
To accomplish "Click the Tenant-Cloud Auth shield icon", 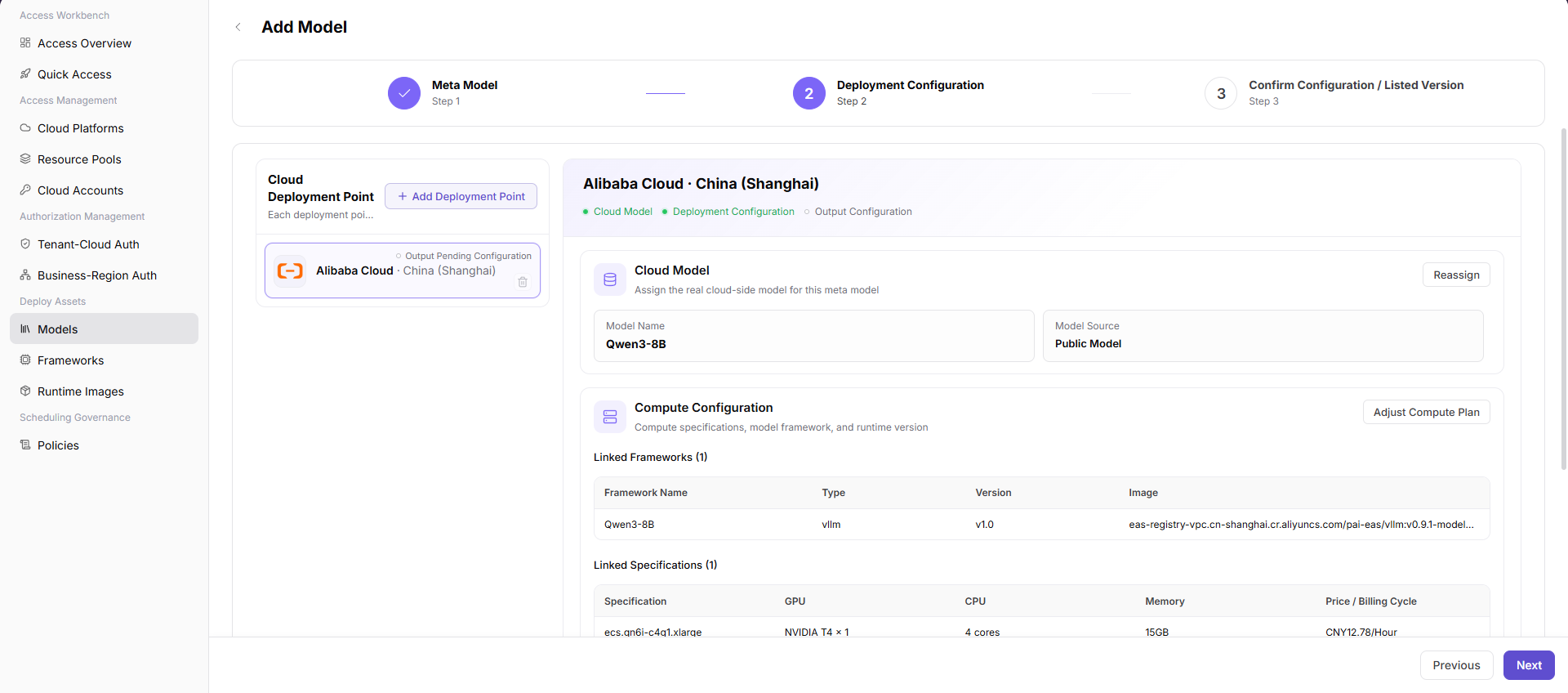I will [25, 244].
